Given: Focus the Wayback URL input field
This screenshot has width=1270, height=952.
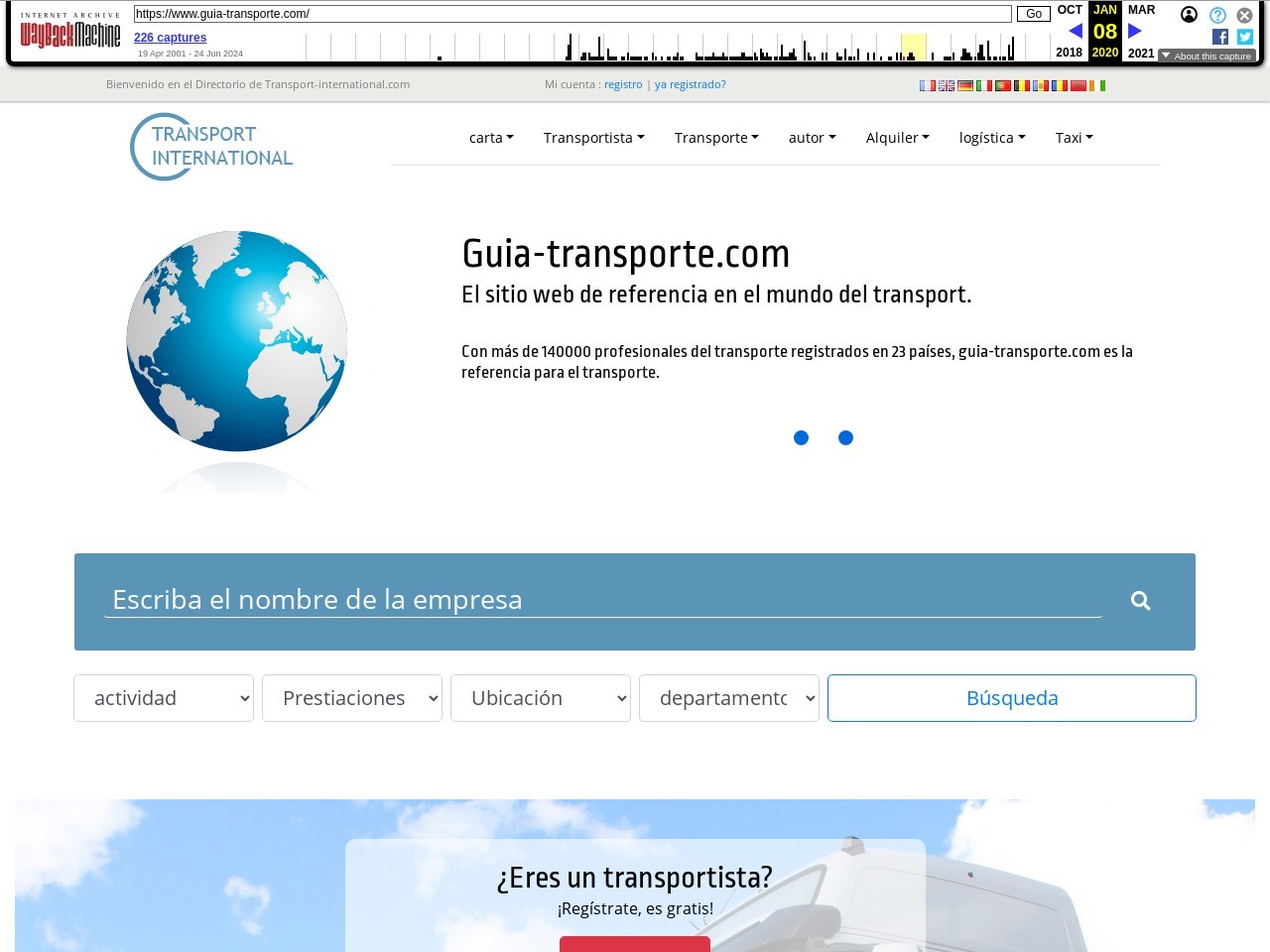Looking at the screenshot, I should tap(572, 14).
